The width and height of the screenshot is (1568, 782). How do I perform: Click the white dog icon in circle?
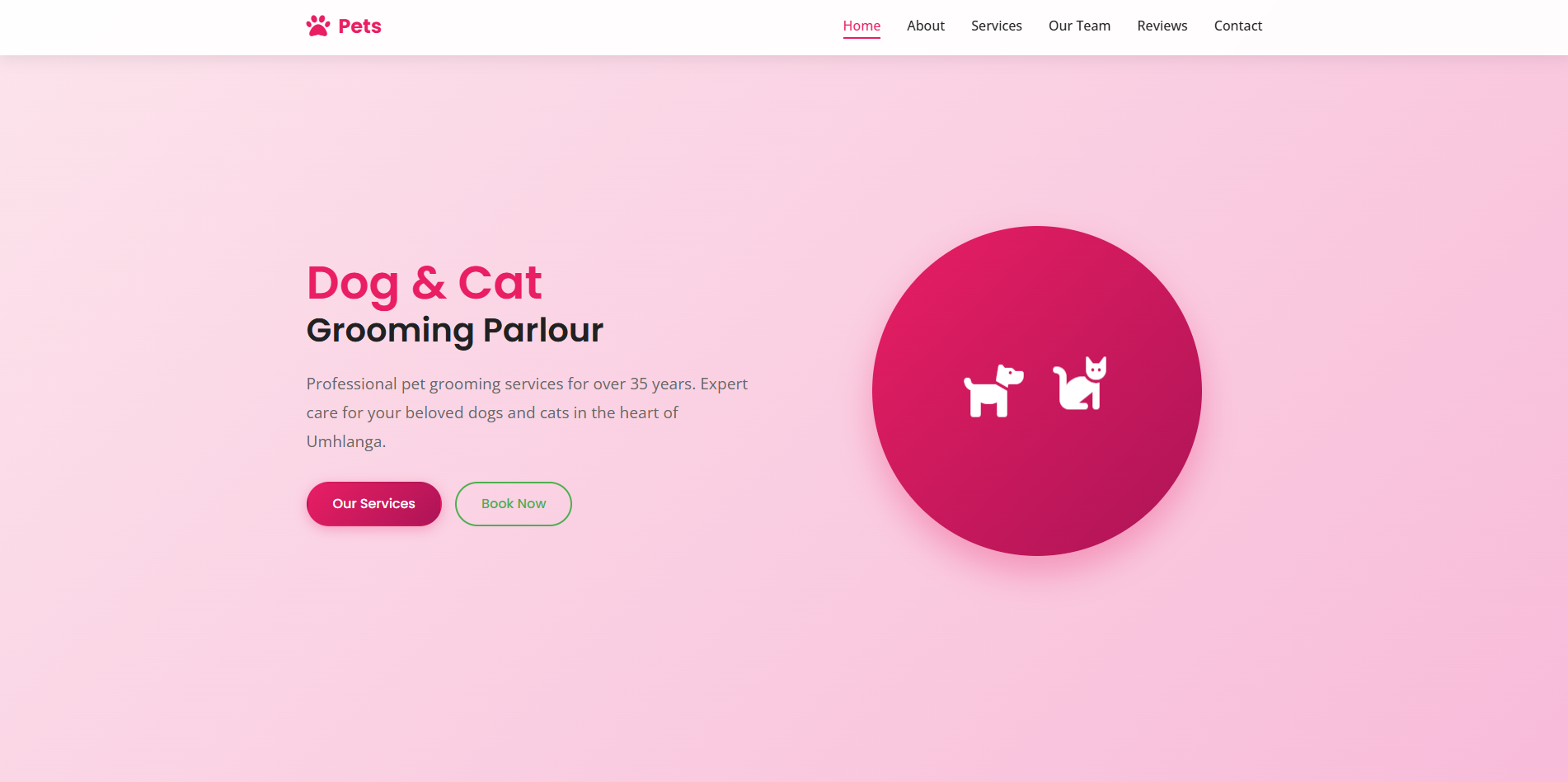click(993, 390)
